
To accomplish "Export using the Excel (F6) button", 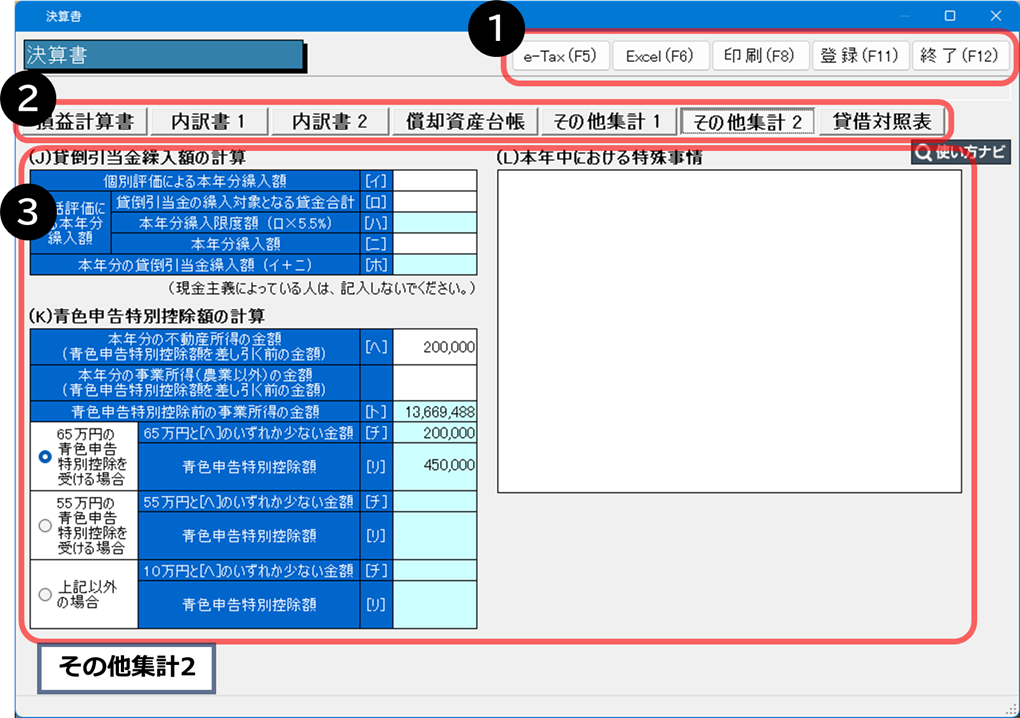I will pos(659,56).
